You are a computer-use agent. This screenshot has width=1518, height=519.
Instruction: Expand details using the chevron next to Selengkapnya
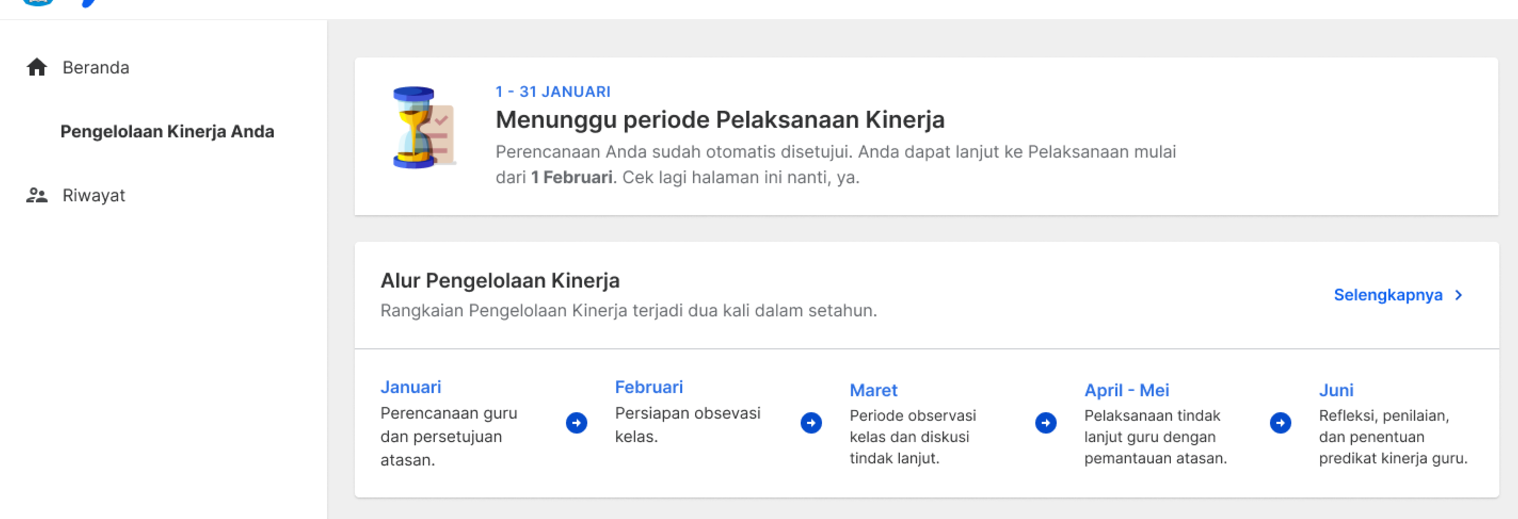[1459, 295]
